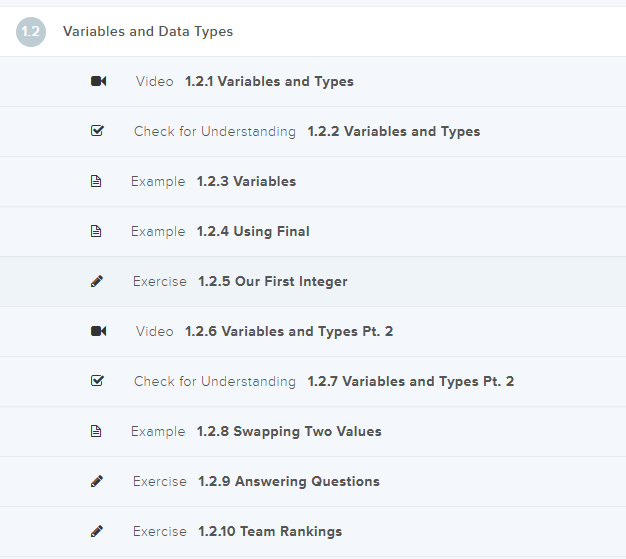Click the document icon for 1.2.4 Using Final
Screen dimensions: 626x559
[97, 231]
